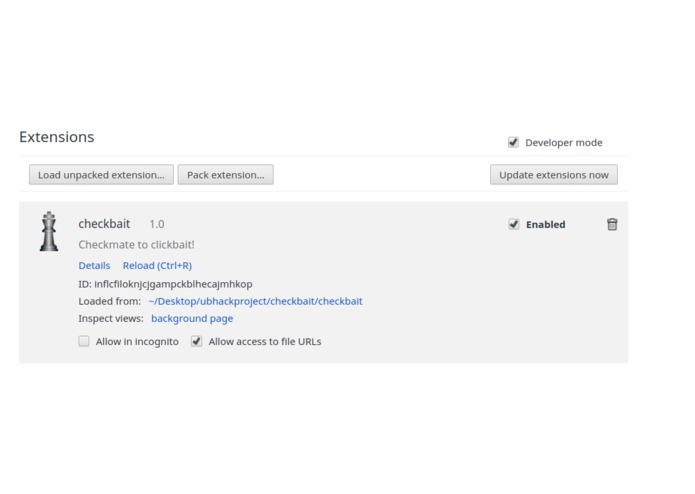Click Reload (Ctrl+R) link

157,265
